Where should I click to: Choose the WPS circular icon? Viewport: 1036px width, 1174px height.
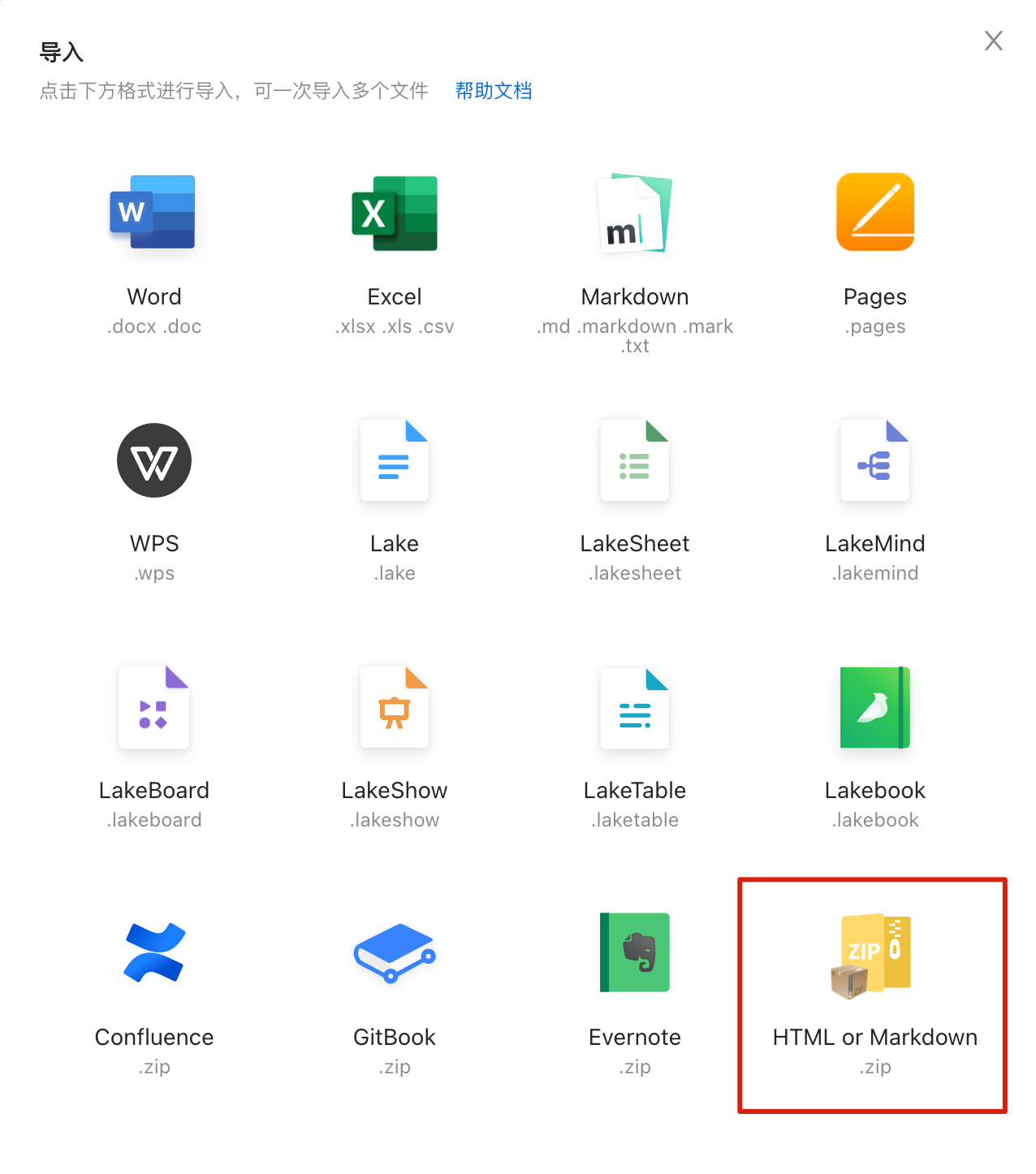[154, 460]
